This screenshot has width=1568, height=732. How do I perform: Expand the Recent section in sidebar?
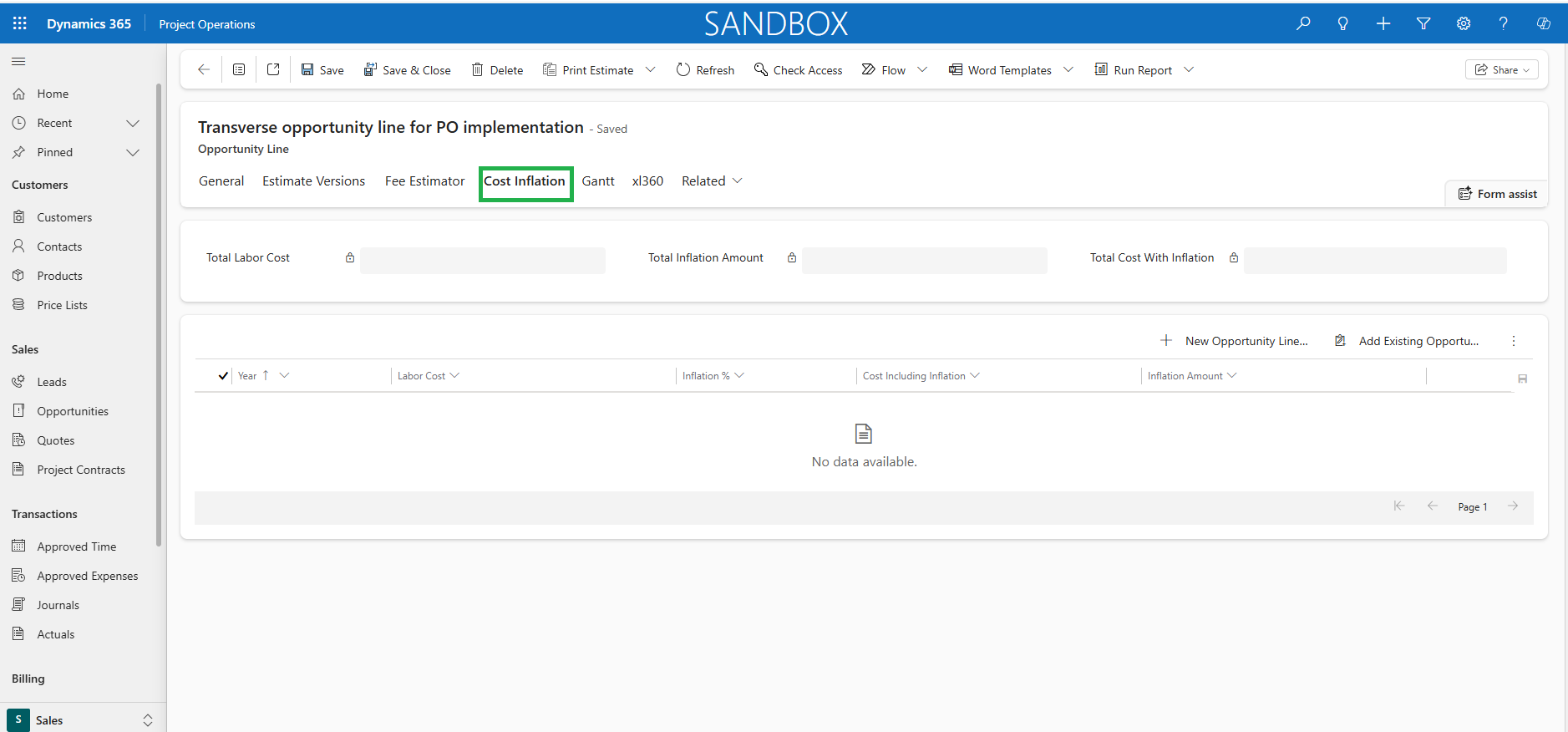(x=132, y=123)
